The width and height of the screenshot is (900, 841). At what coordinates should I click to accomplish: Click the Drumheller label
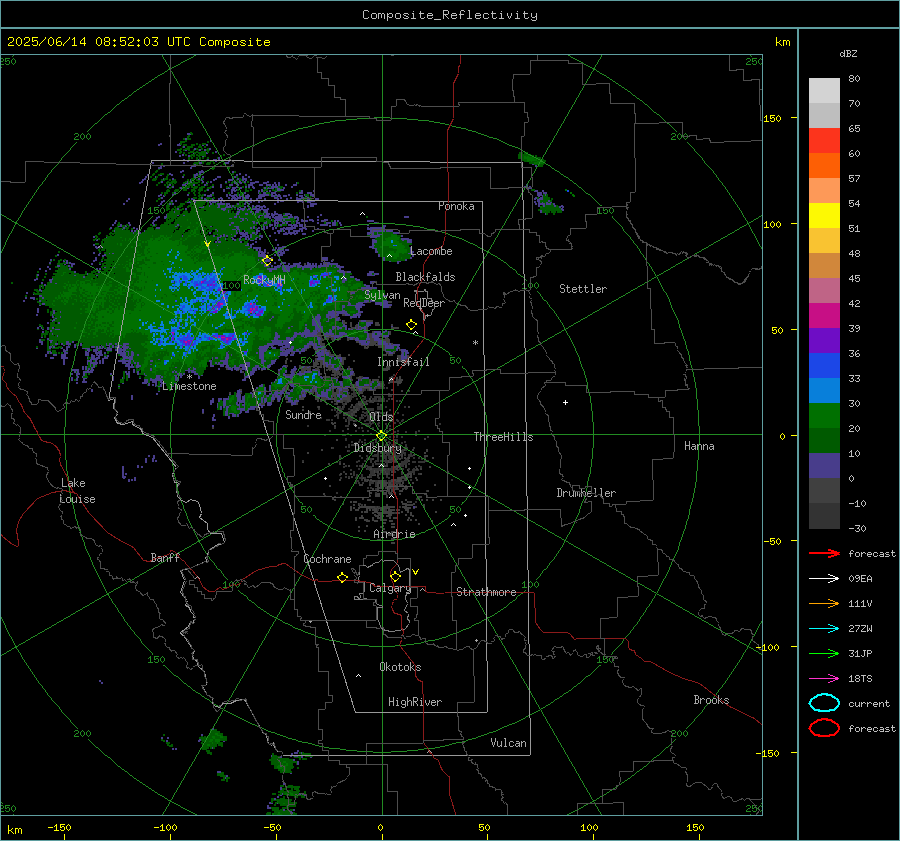pos(586,493)
